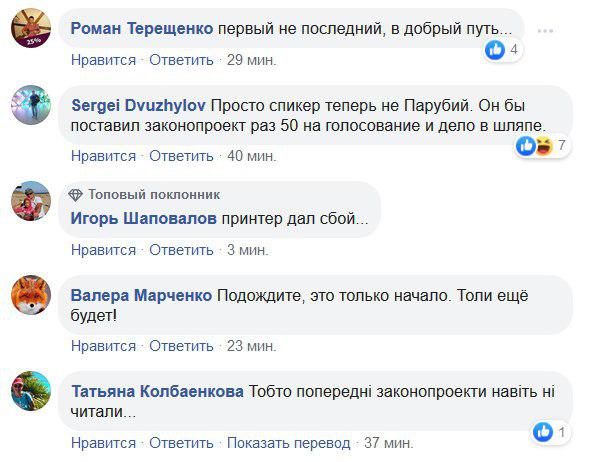610x462 pixels.
Task: Open Татьяна Колбаенкова's avatar picture
Action: click(x=31, y=391)
